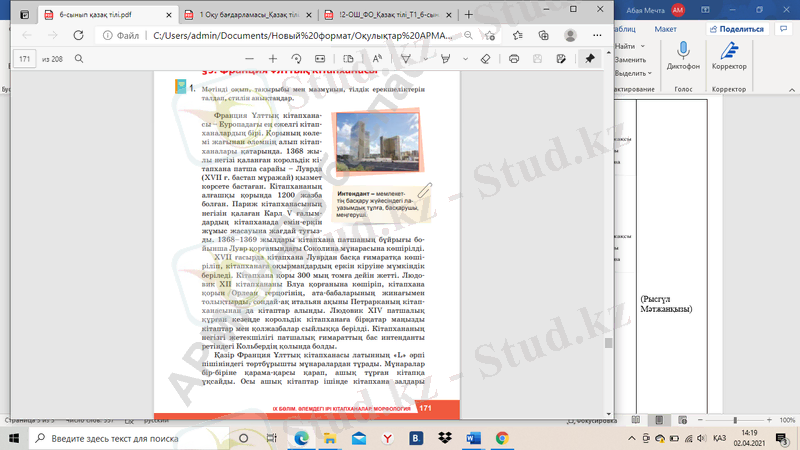Viewport: 800px width, 450px height.
Task: Open the Корректор editor tool in Word
Action: pos(729,52)
